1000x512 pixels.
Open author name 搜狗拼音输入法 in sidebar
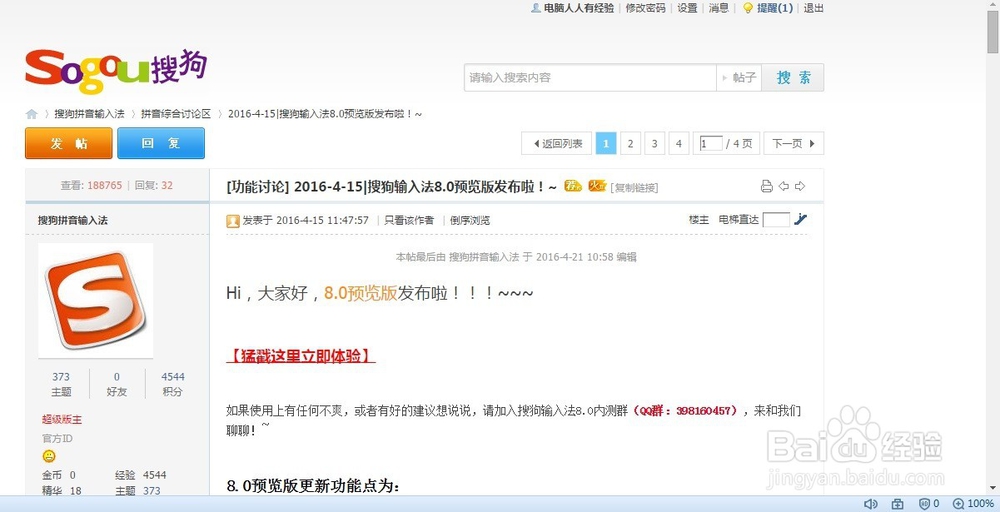[x=73, y=220]
